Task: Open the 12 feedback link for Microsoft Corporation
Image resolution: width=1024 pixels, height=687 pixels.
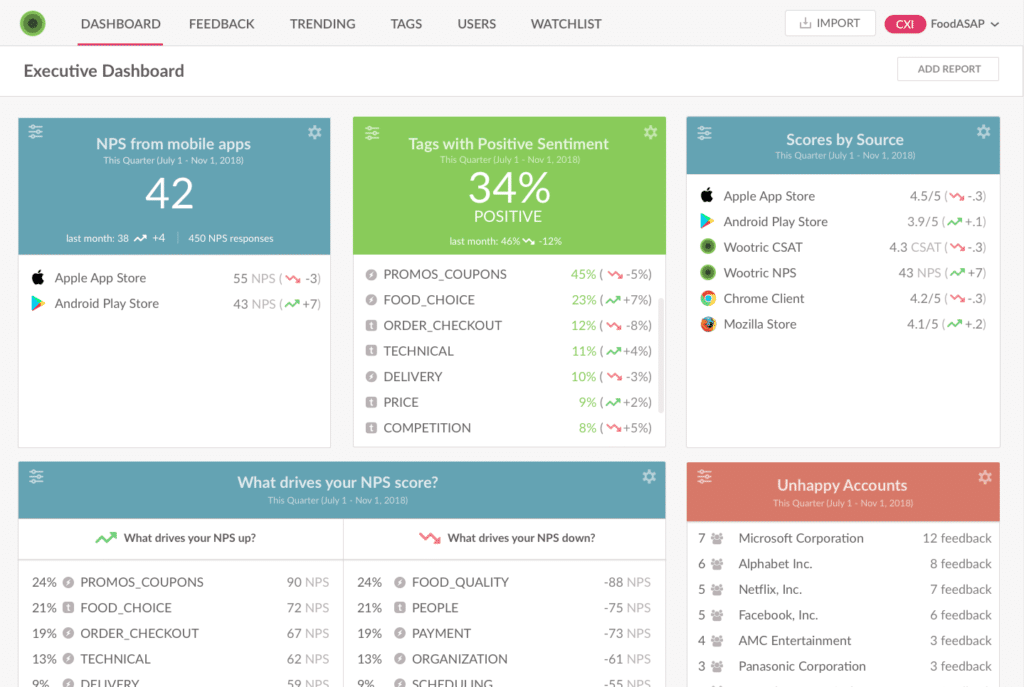Action: [x=957, y=538]
